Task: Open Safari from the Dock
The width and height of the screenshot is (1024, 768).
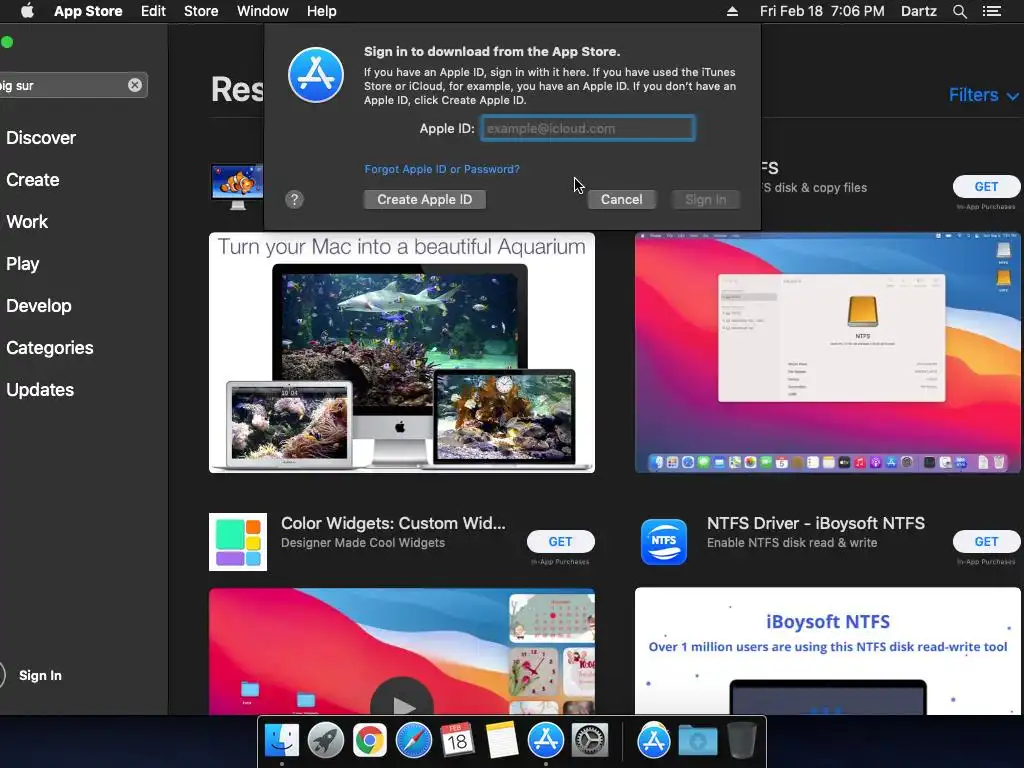Action: pyautogui.click(x=413, y=741)
